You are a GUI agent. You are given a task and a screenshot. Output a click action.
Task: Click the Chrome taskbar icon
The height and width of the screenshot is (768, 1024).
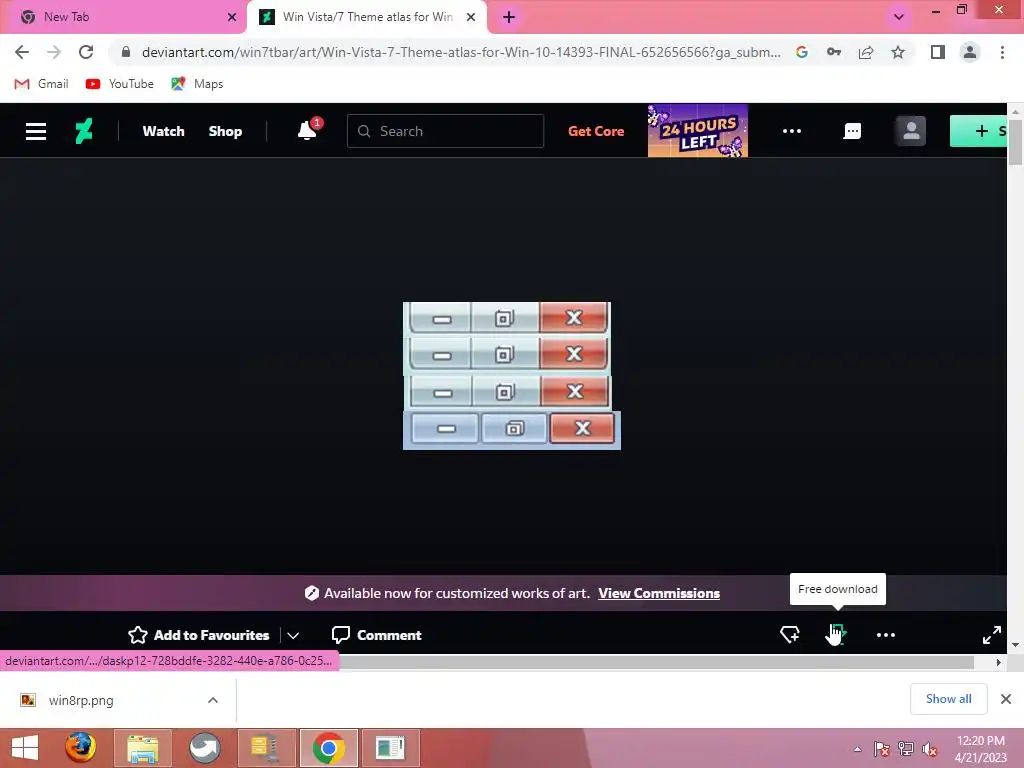click(328, 748)
